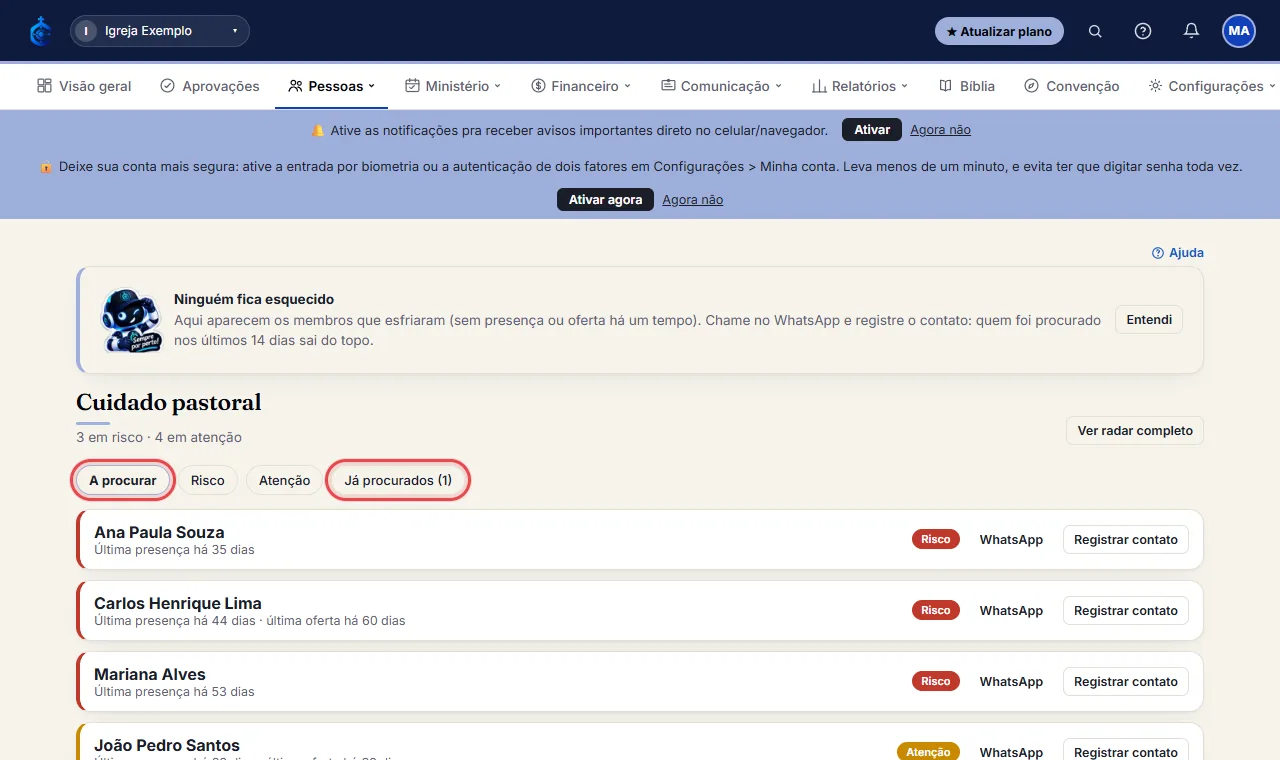Open the Convenção page
The height and width of the screenshot is (760, 1280).
pos(1072,86)
